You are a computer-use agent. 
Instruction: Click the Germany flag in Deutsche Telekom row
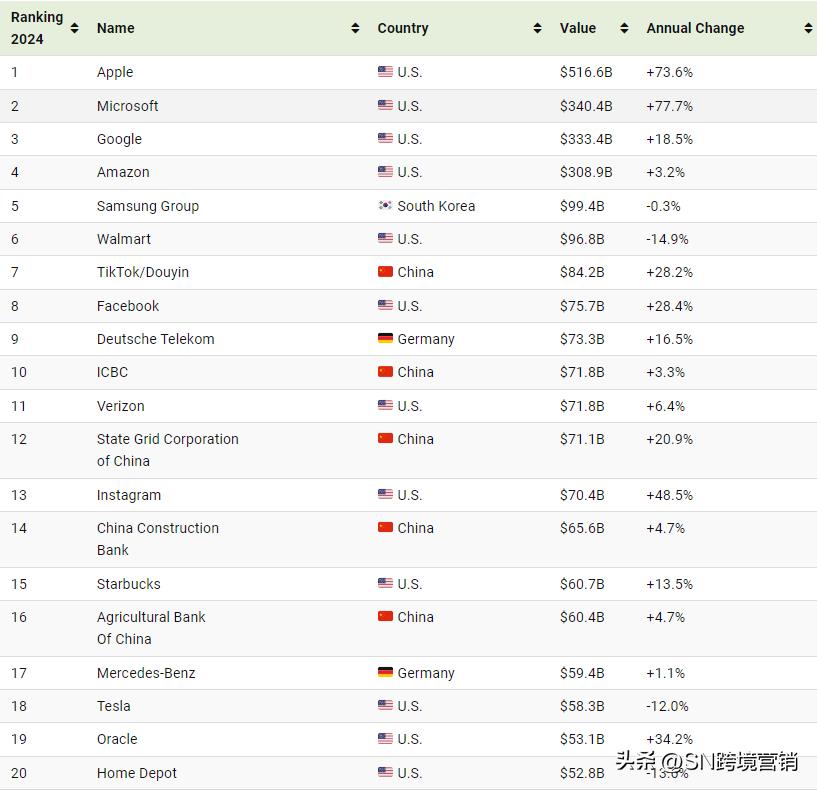(385, 339)
